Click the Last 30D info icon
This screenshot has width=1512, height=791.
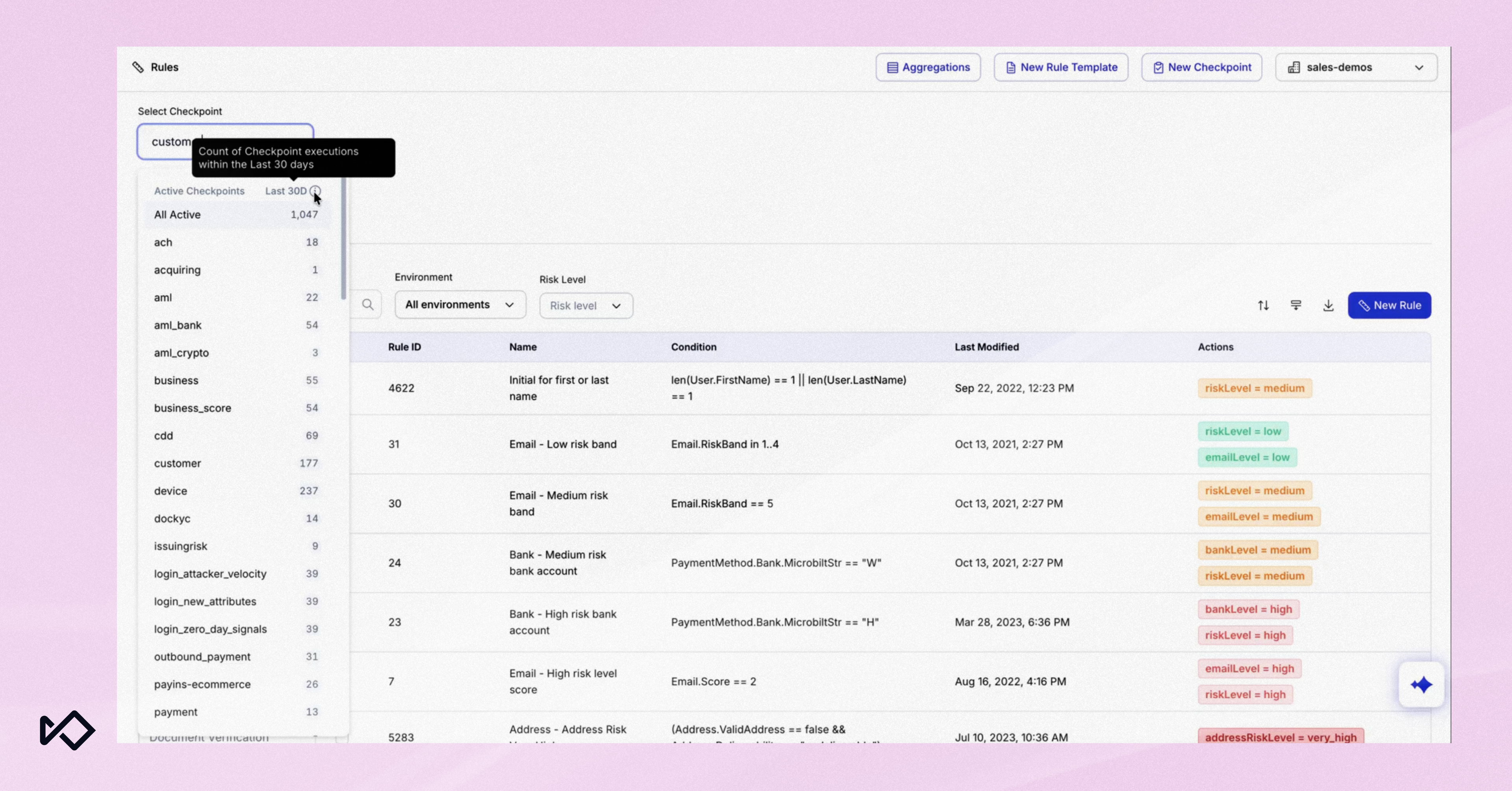point(315,191)
